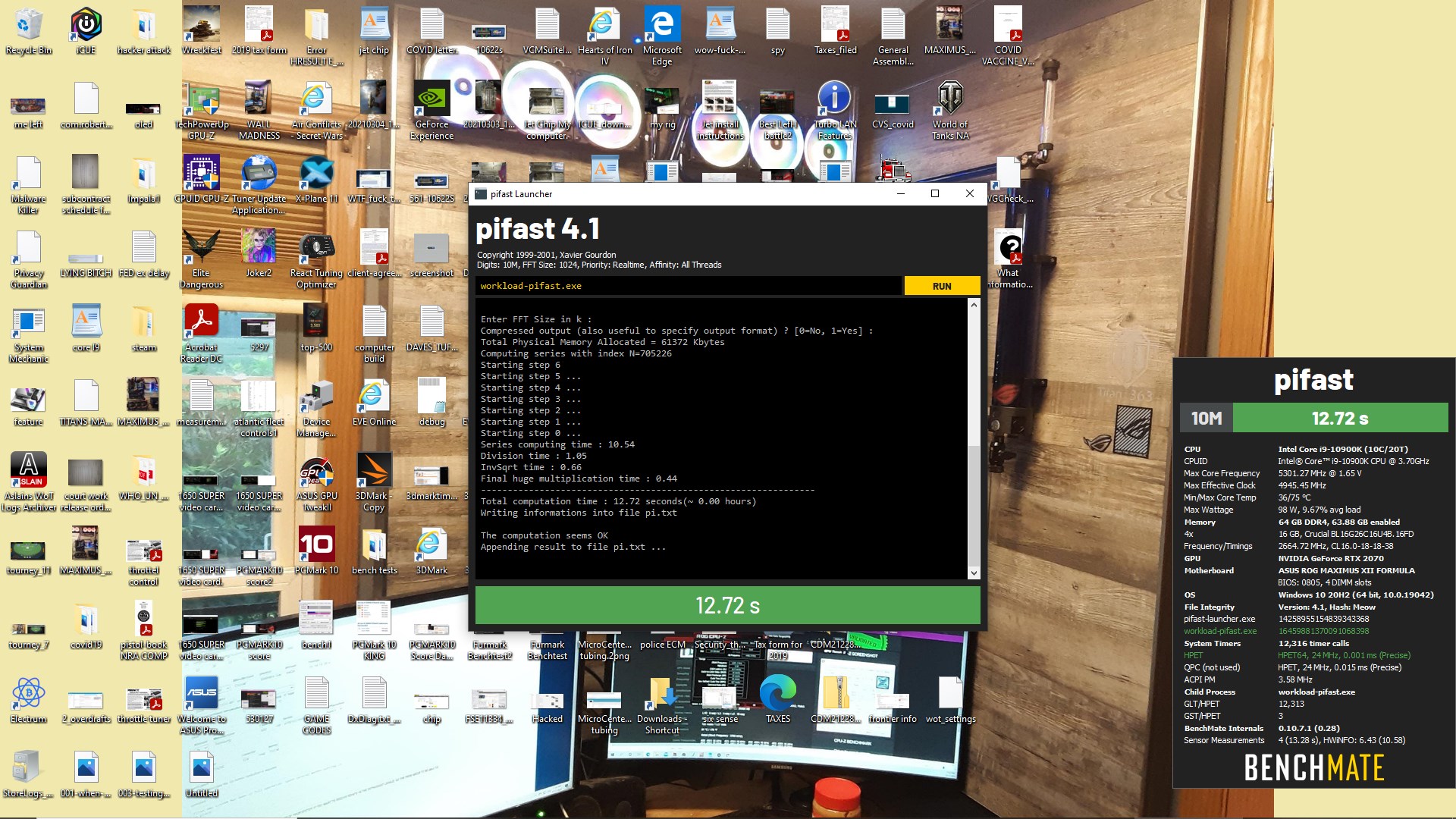Click the ASUS ROG MAXIMUS XII FORMULA entry
The width and height of the screenshot is (1456, 819).
[1346, 570]
